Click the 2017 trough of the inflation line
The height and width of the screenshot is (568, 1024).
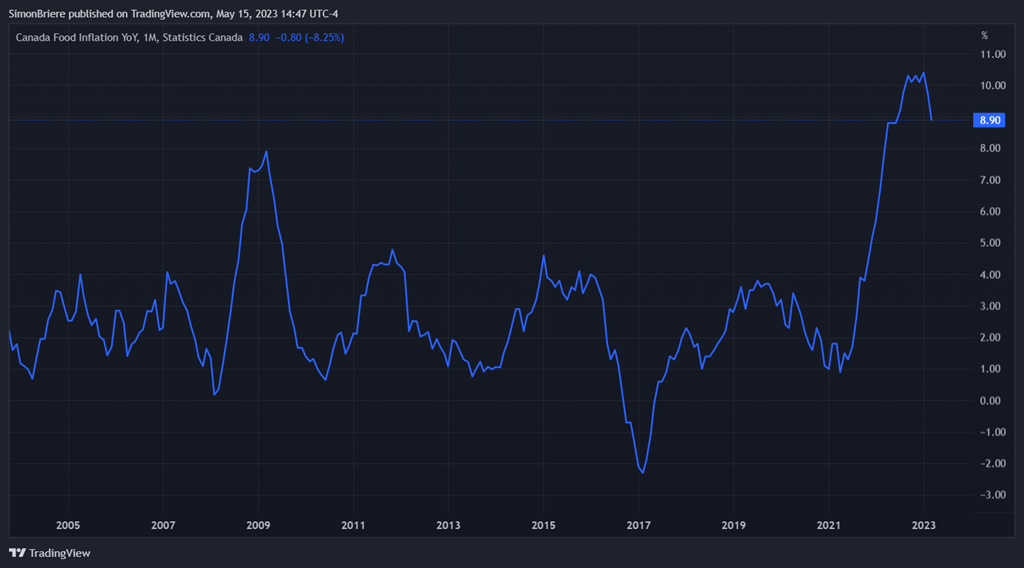[641, 472]
